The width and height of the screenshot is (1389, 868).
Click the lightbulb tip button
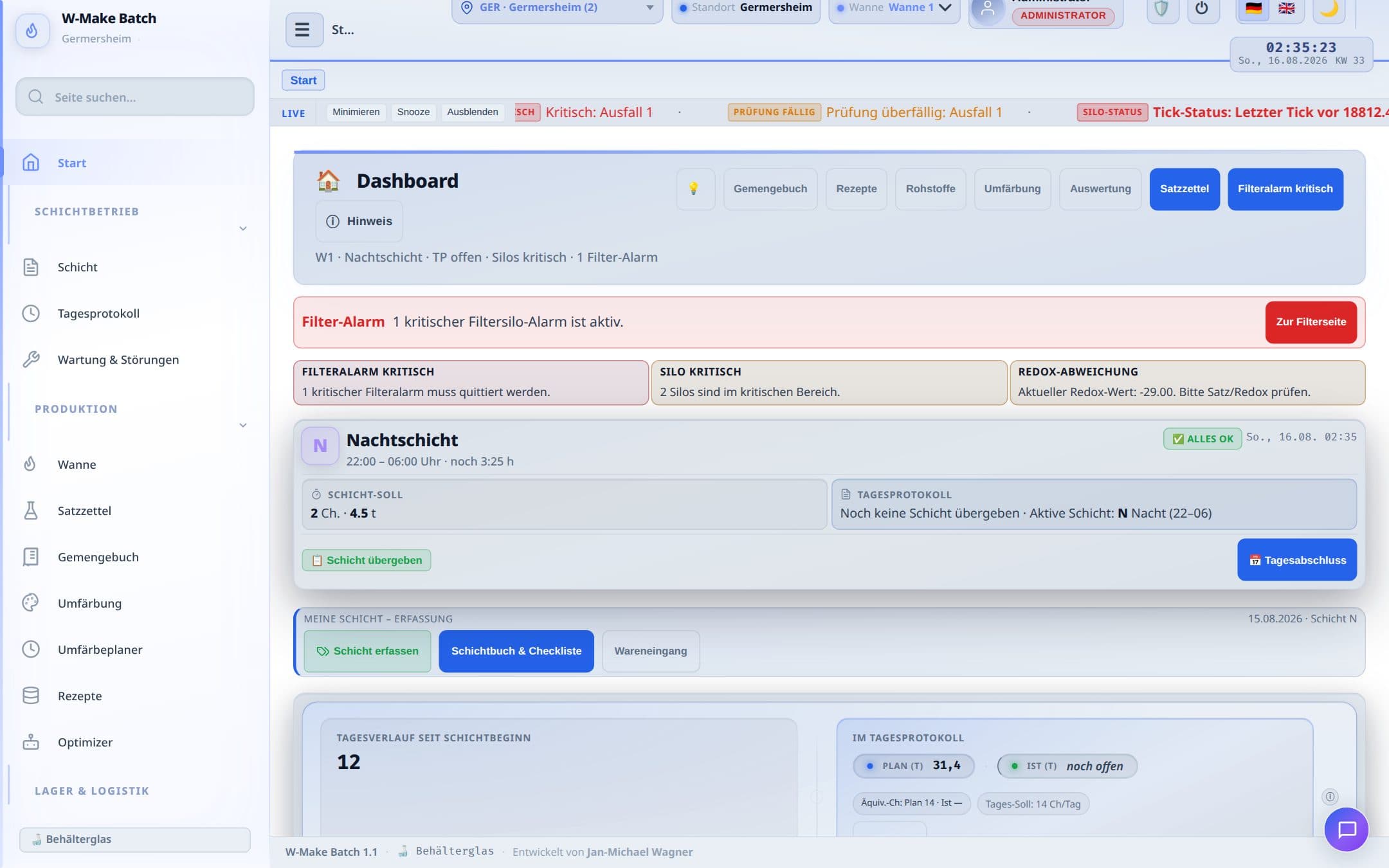694,188
